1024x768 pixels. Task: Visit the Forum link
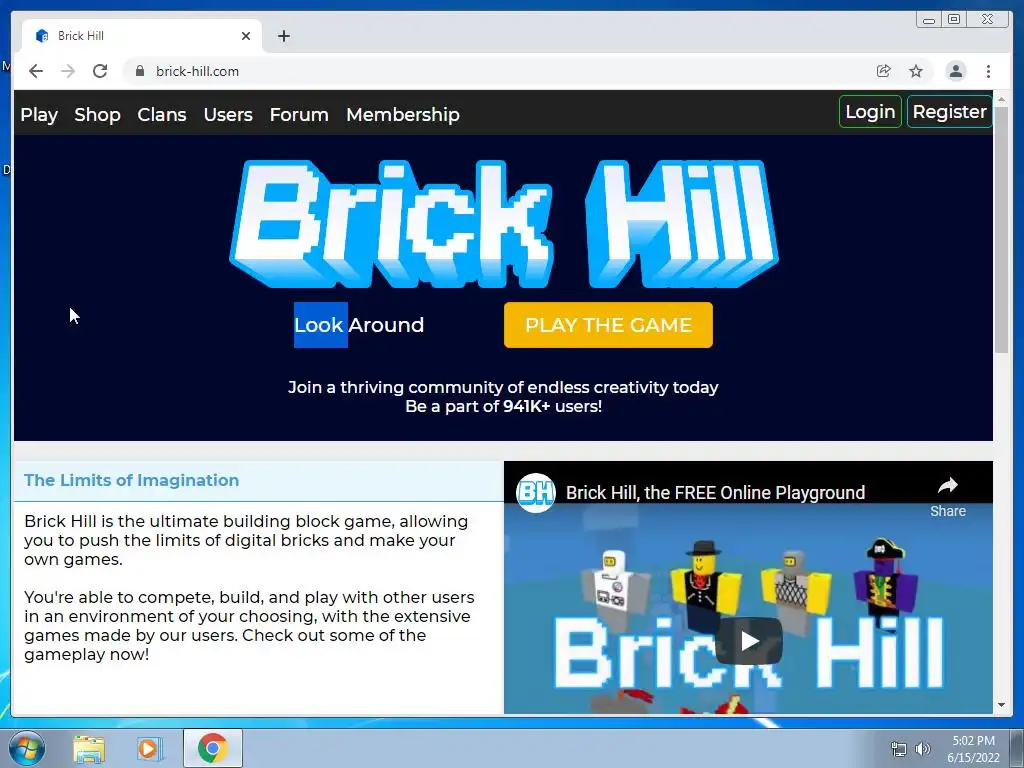pyautogui.click(x=299, y=114)
